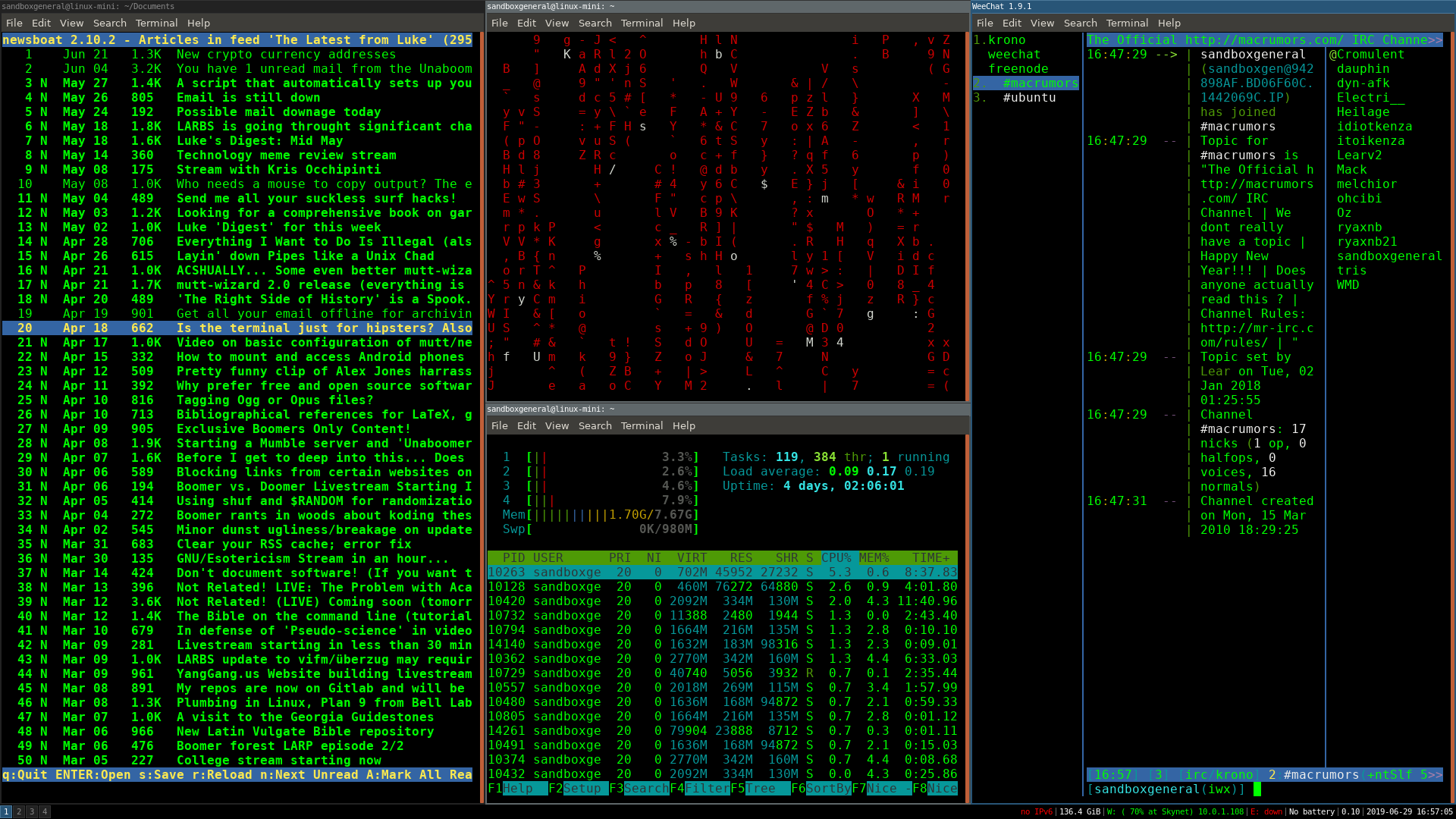The height and width of the screenshot is (819, 1456).
Task: Select article 'Stream with Kris Occhipinti'
Action: tap(237, 170)
